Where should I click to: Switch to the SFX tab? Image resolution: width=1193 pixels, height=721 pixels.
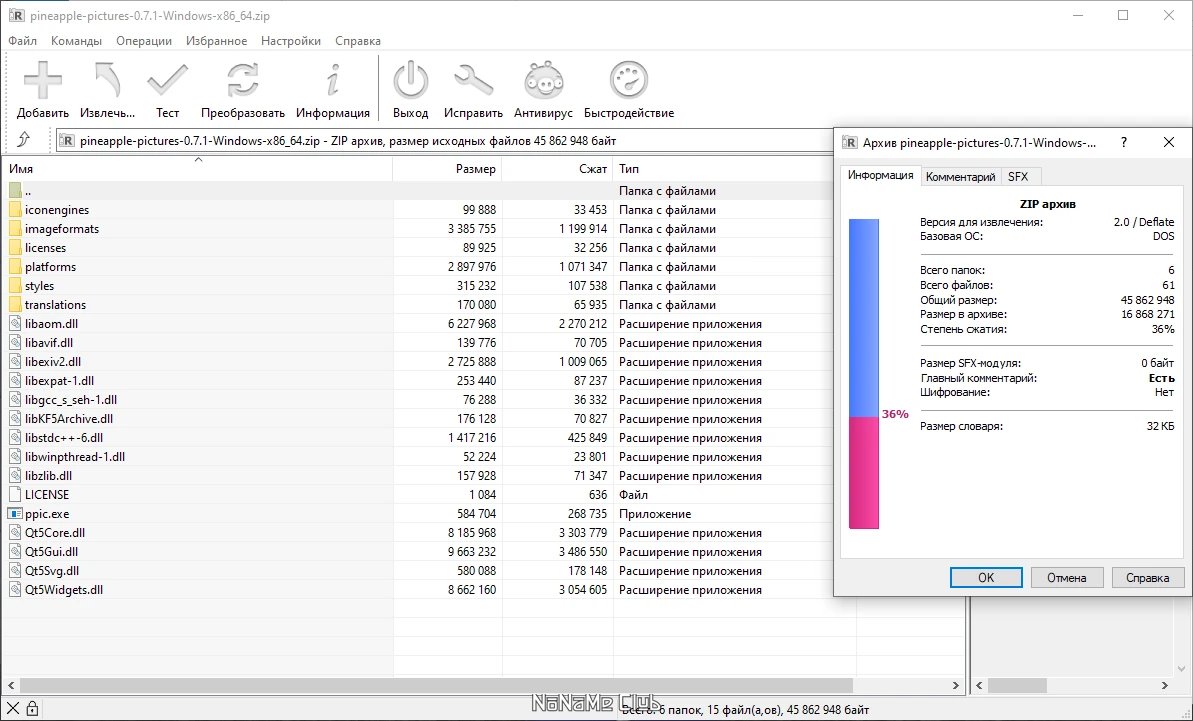click(x=1017, y=177)
